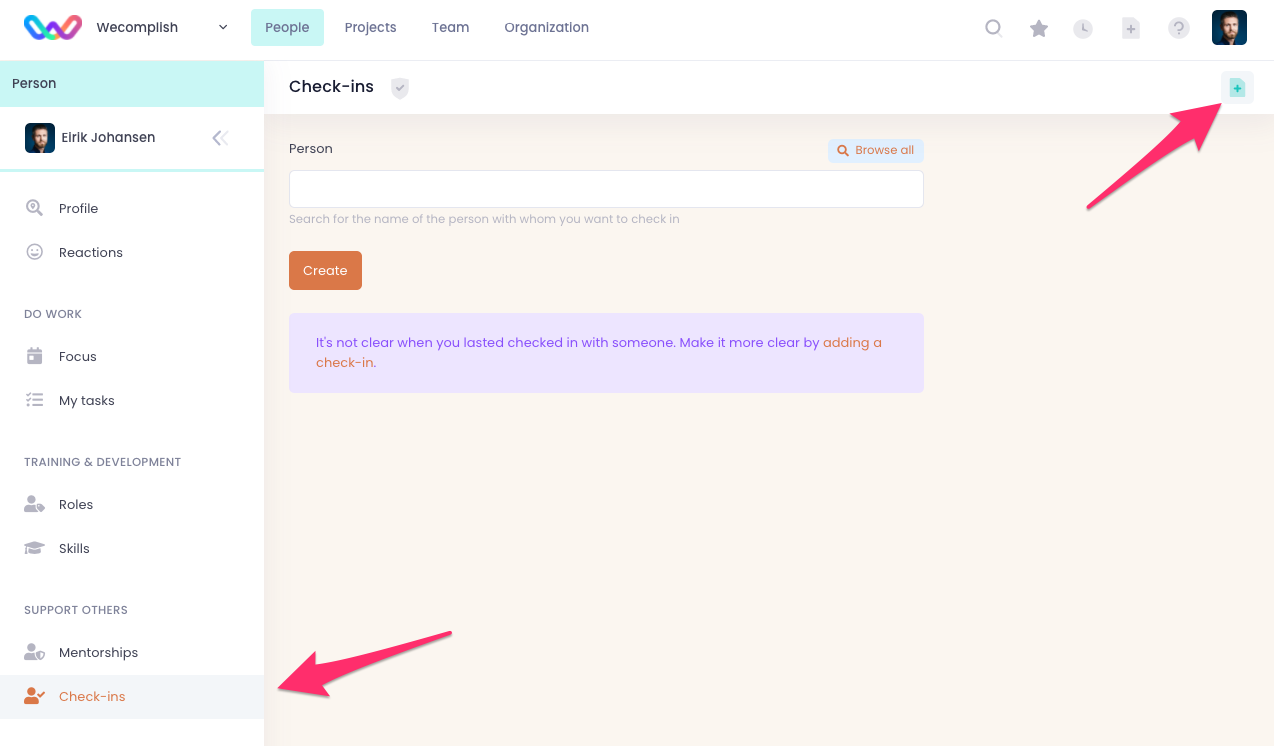Open recent history clock icon

1083,28
